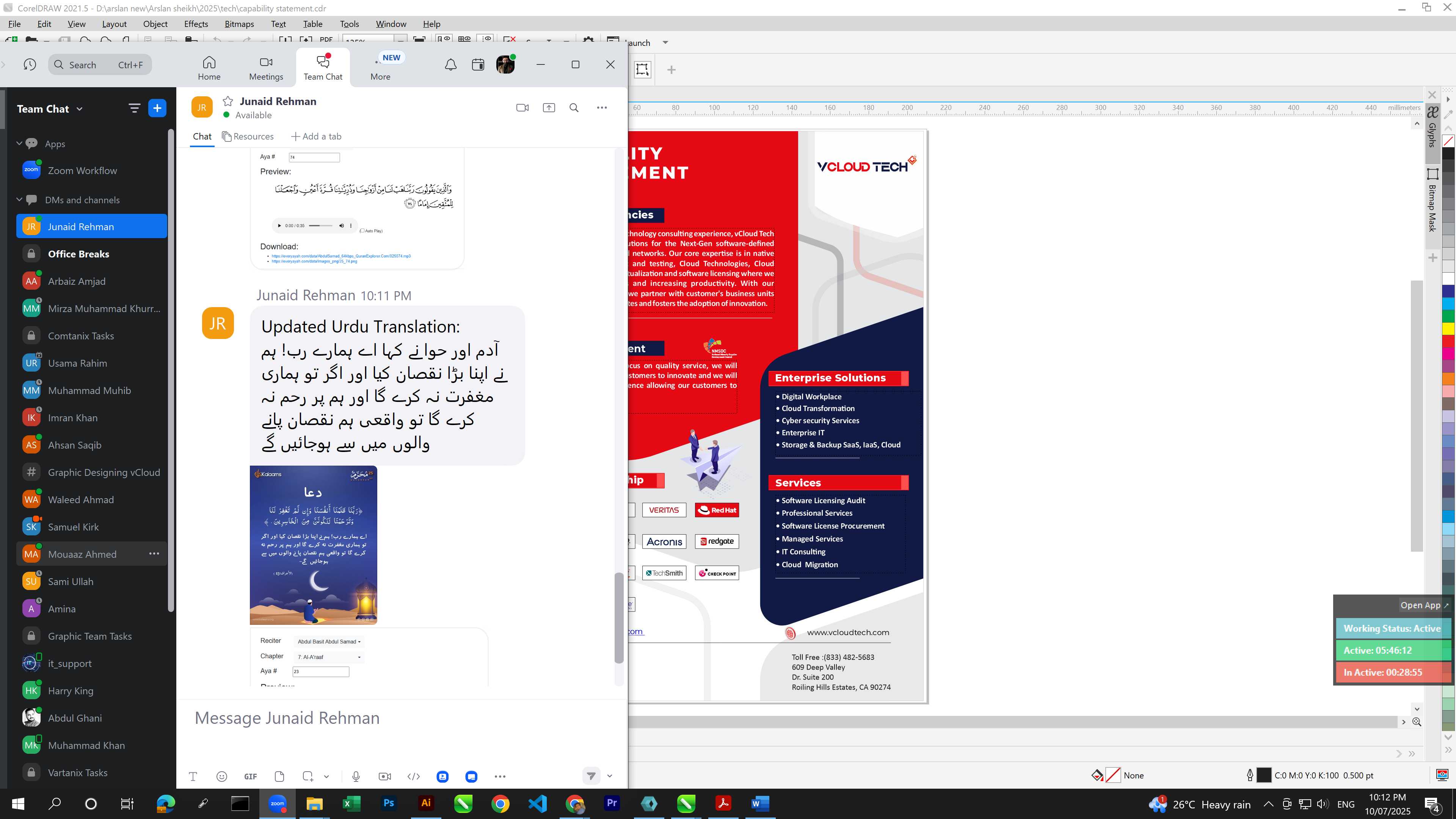Open the GIF picker
The height and width of the screenshot is (819, 1456).
(250, 776)
